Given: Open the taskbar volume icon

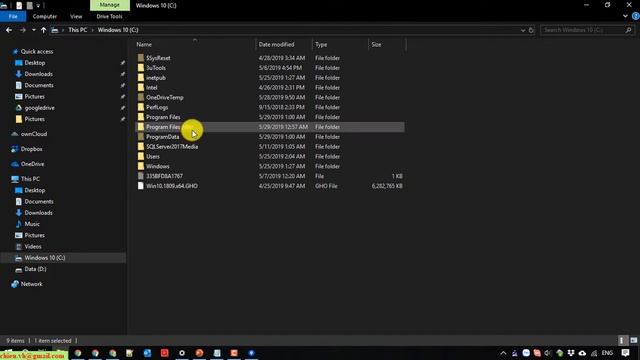Looking at the screenshot, I should [x=548, y=353].
